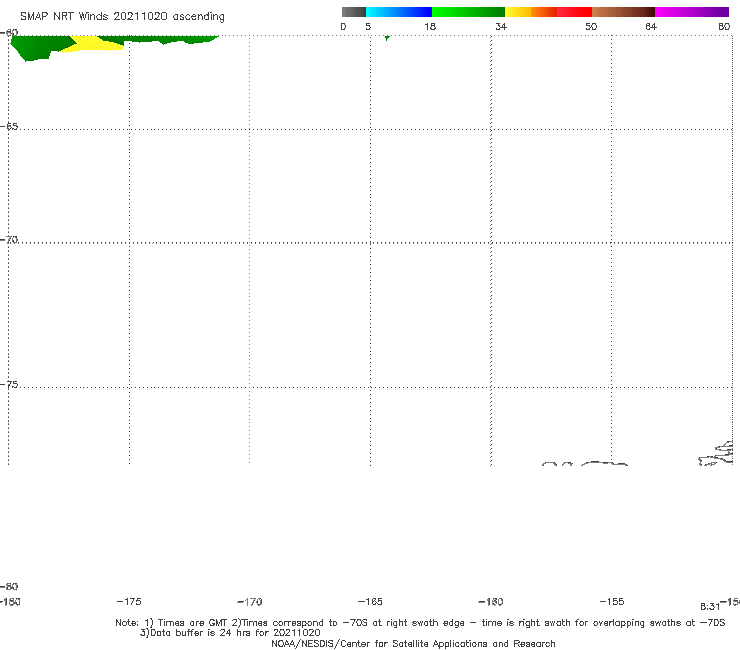Click the color bar label '18'
Viewport: 740px width, 650px height.
(x=430, y=26)
